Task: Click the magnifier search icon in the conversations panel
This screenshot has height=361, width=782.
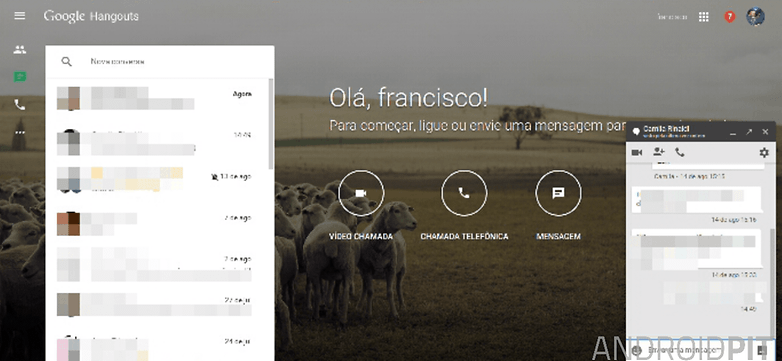Action: point(66,61)
